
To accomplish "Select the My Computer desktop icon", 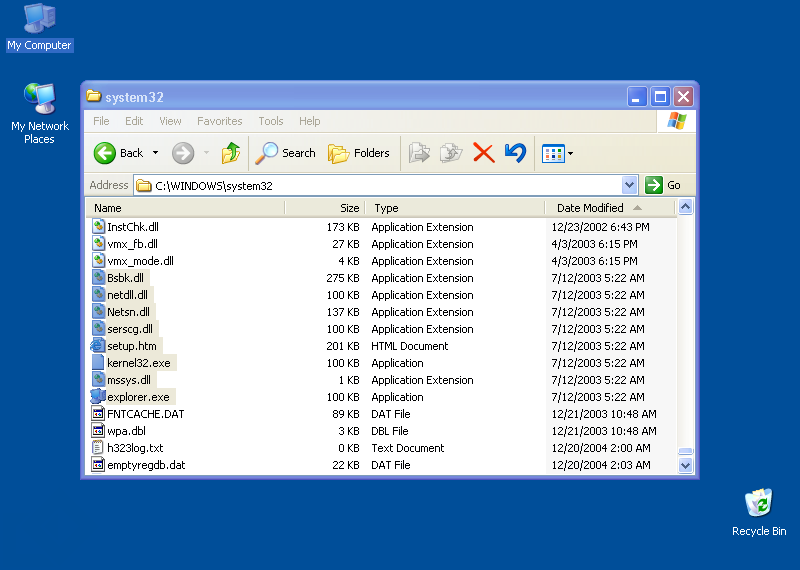I will pyautogui.click(x=39, y=28).
